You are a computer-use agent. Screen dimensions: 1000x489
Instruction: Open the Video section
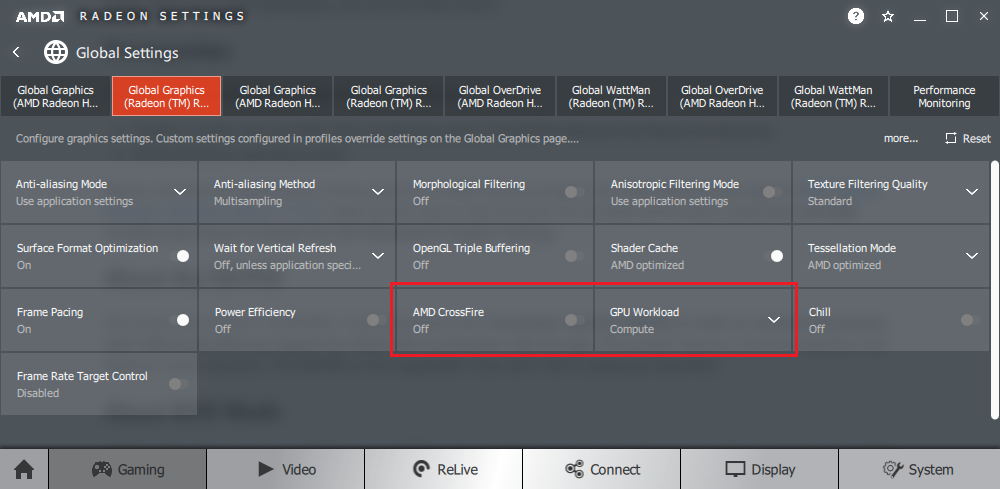(286, 470)
